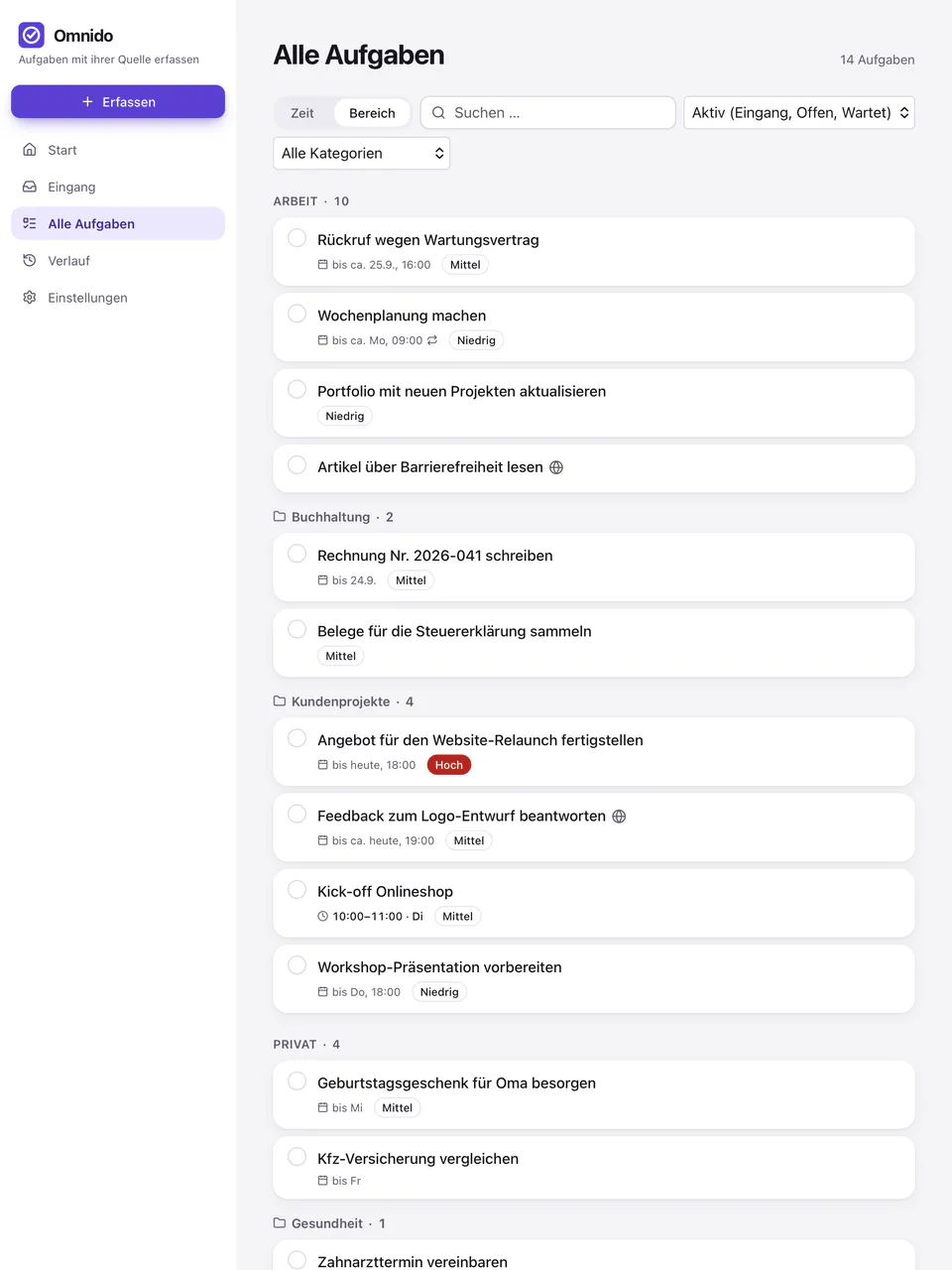This screenshot has width=952, height=1270.
Task: Click the folder icon beside Kundenprojekte
Action: point(280,701)
